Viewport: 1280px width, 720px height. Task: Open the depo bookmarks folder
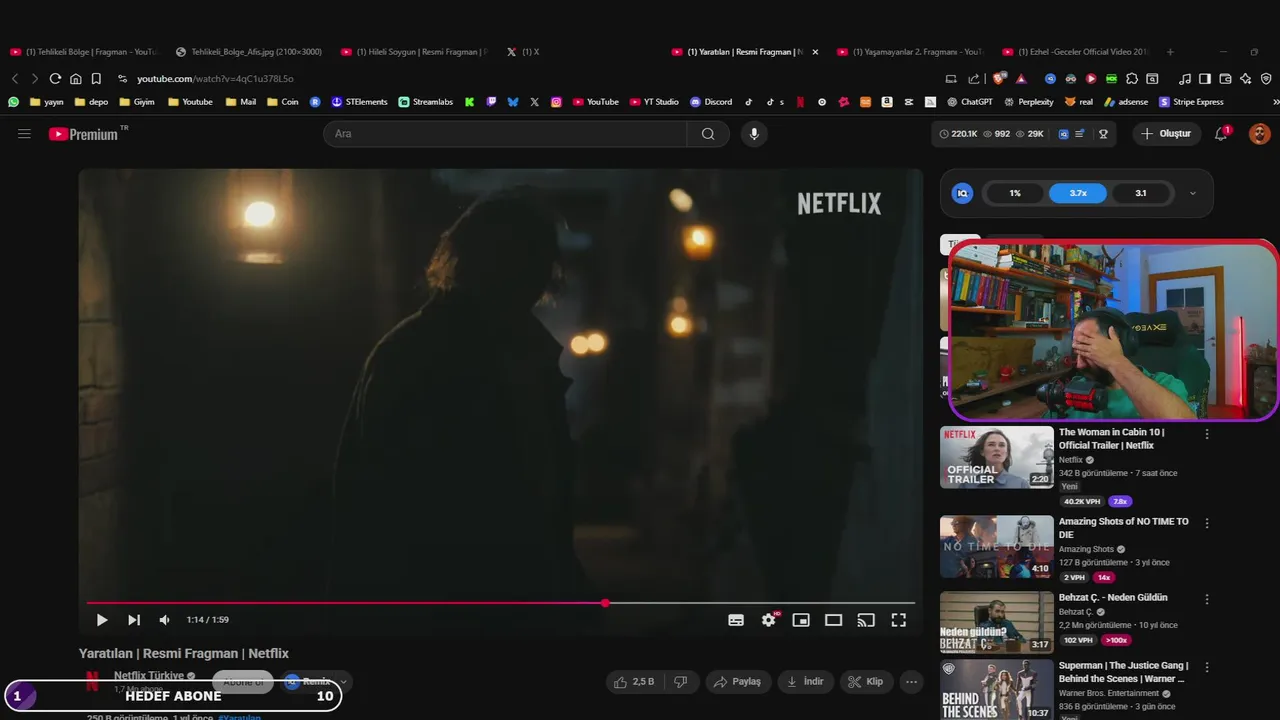coord(92,102)
